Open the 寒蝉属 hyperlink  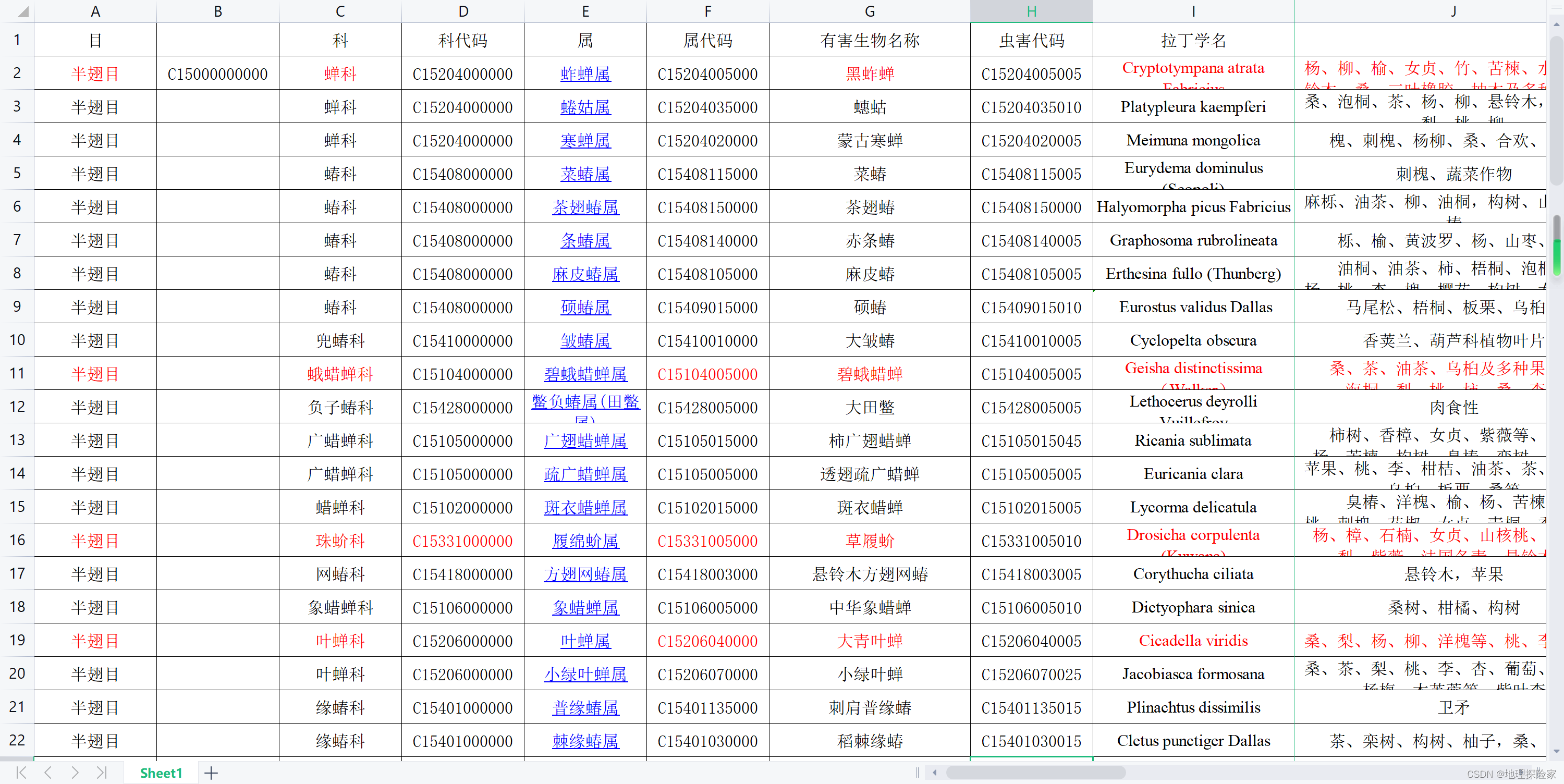585,141
